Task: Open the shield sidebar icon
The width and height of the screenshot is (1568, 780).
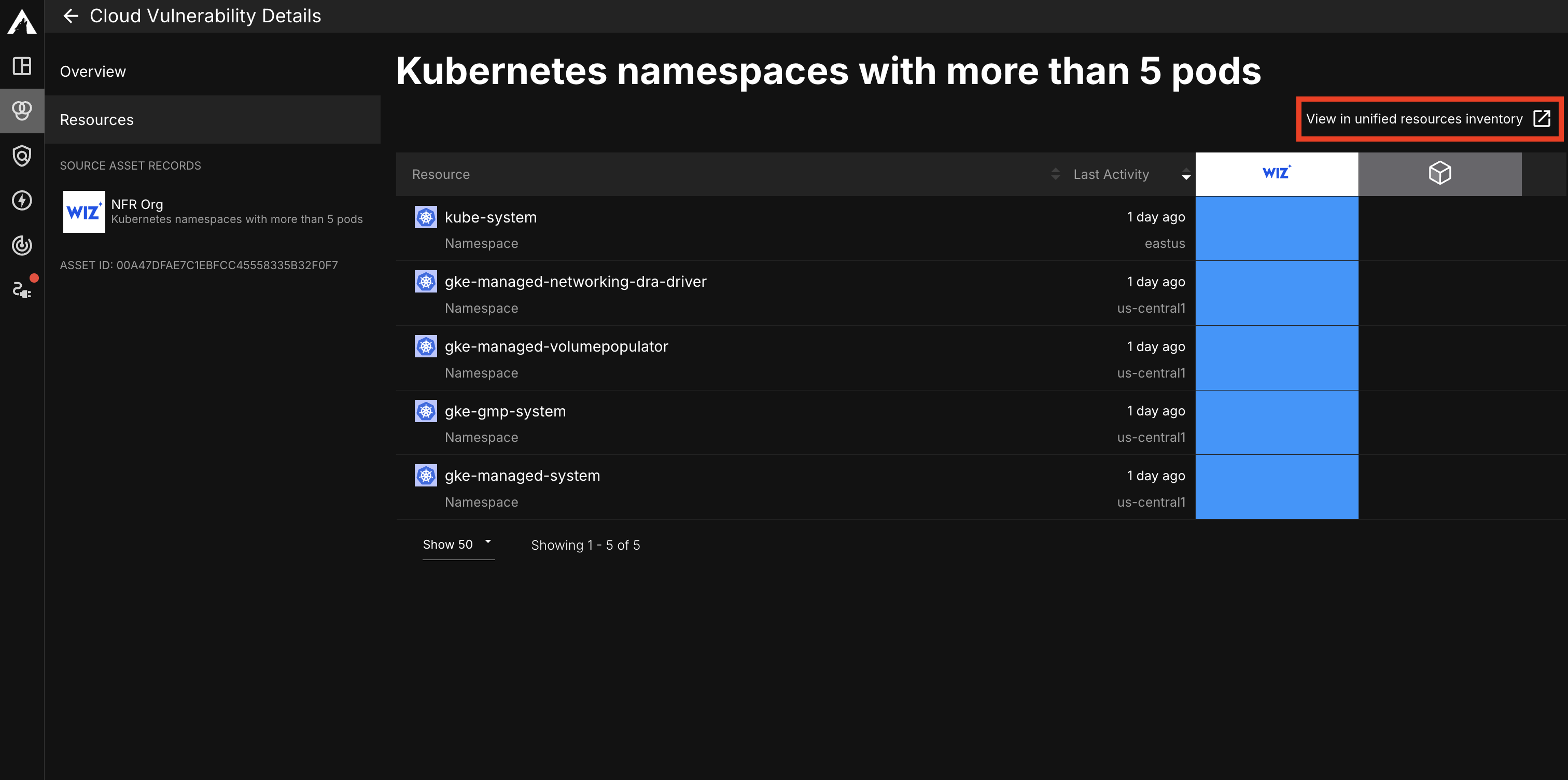Action: [x=22, y=156]
